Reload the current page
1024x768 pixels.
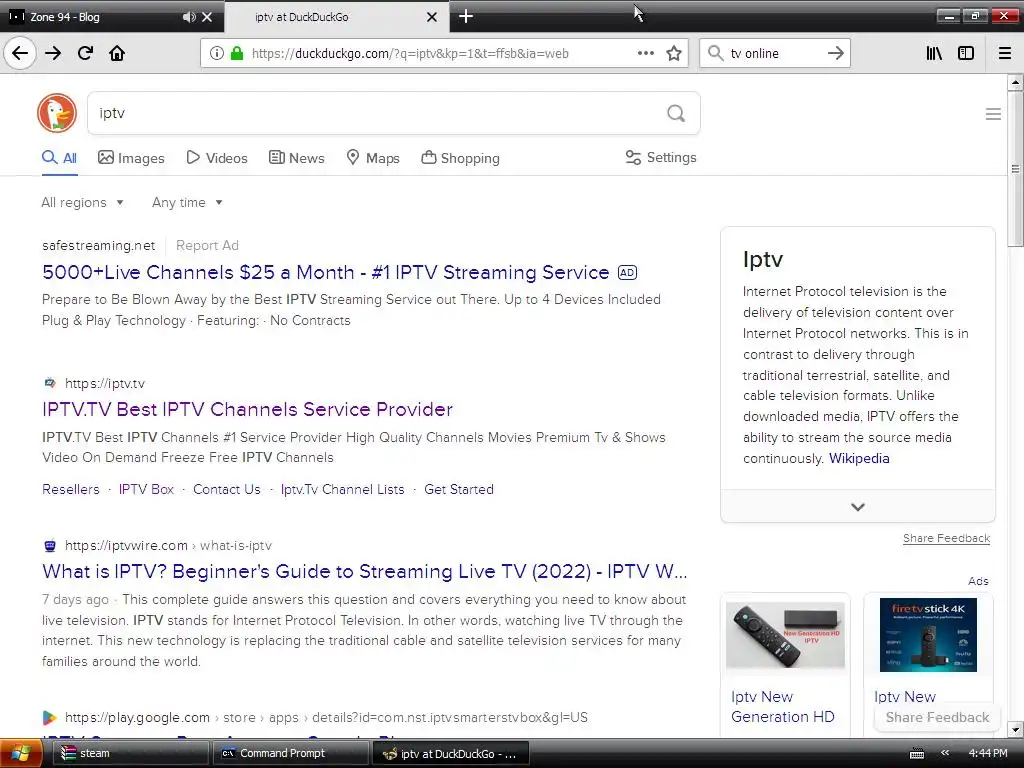click(85, 53)
